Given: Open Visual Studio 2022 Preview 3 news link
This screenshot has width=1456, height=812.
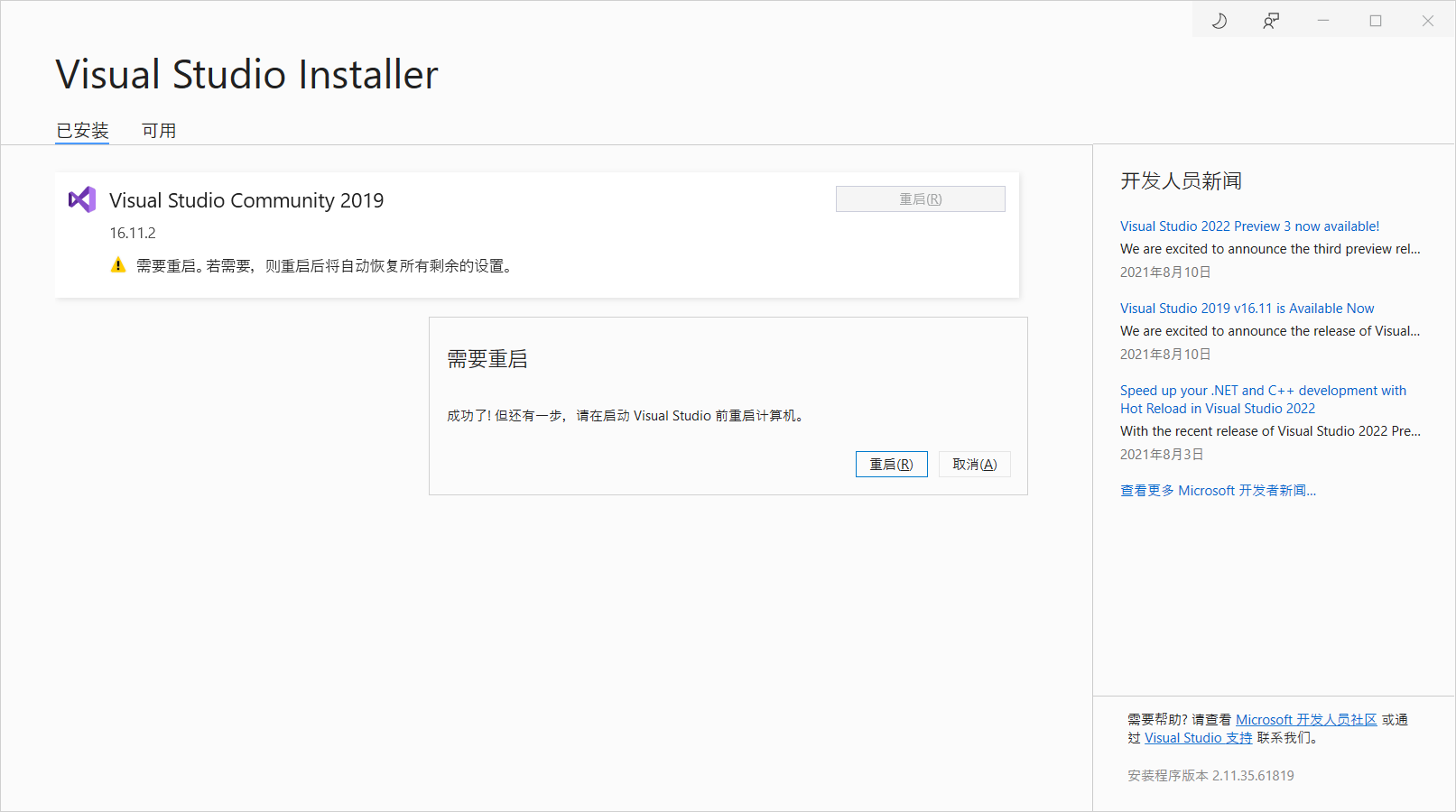Looking at the screenshot, I should click(1250, 226).
